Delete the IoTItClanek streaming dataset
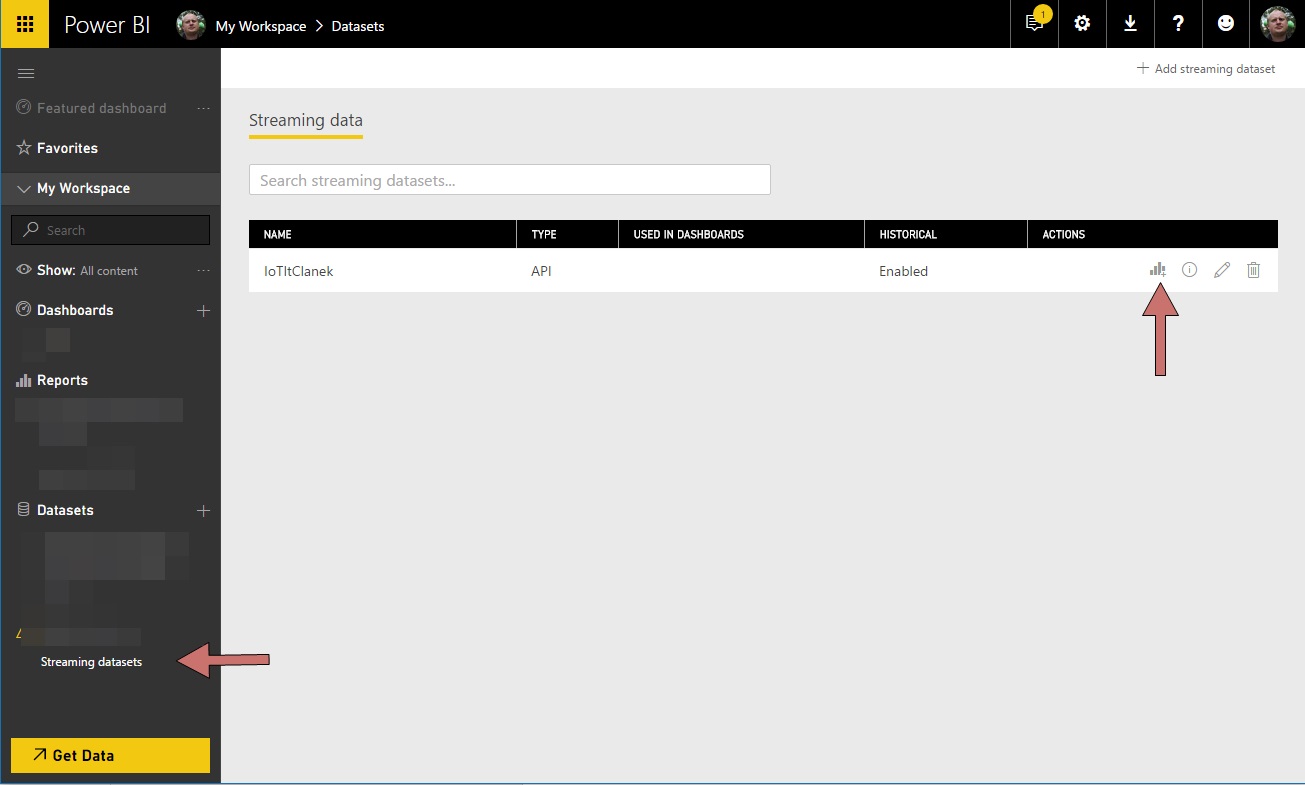This screenshot has width=1305, height=785. [x=1253, y=269]
